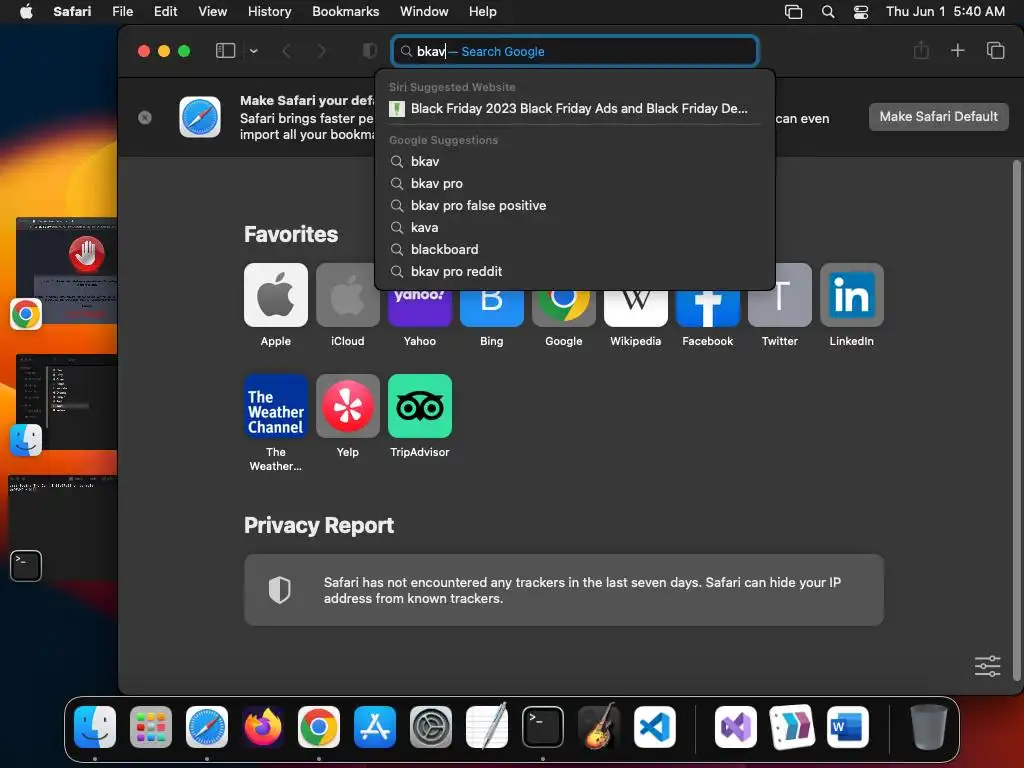Open start page customization settings
Viewport: 1024px width, 768px height.
(987, 666)
